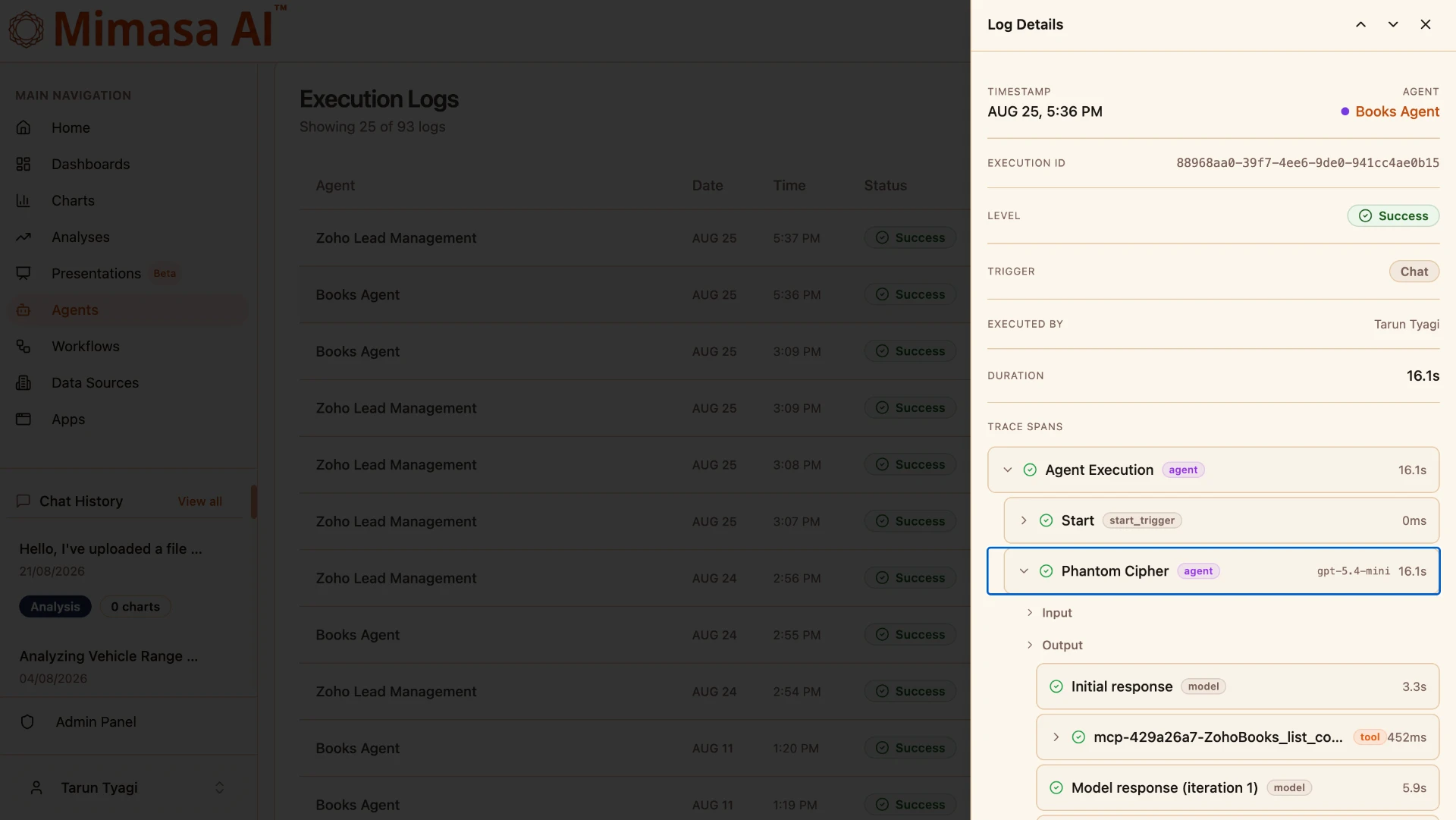Viewport: 1456px width, 820px height.
Task: Select Agents in main navigation
Action: [75, 309]
